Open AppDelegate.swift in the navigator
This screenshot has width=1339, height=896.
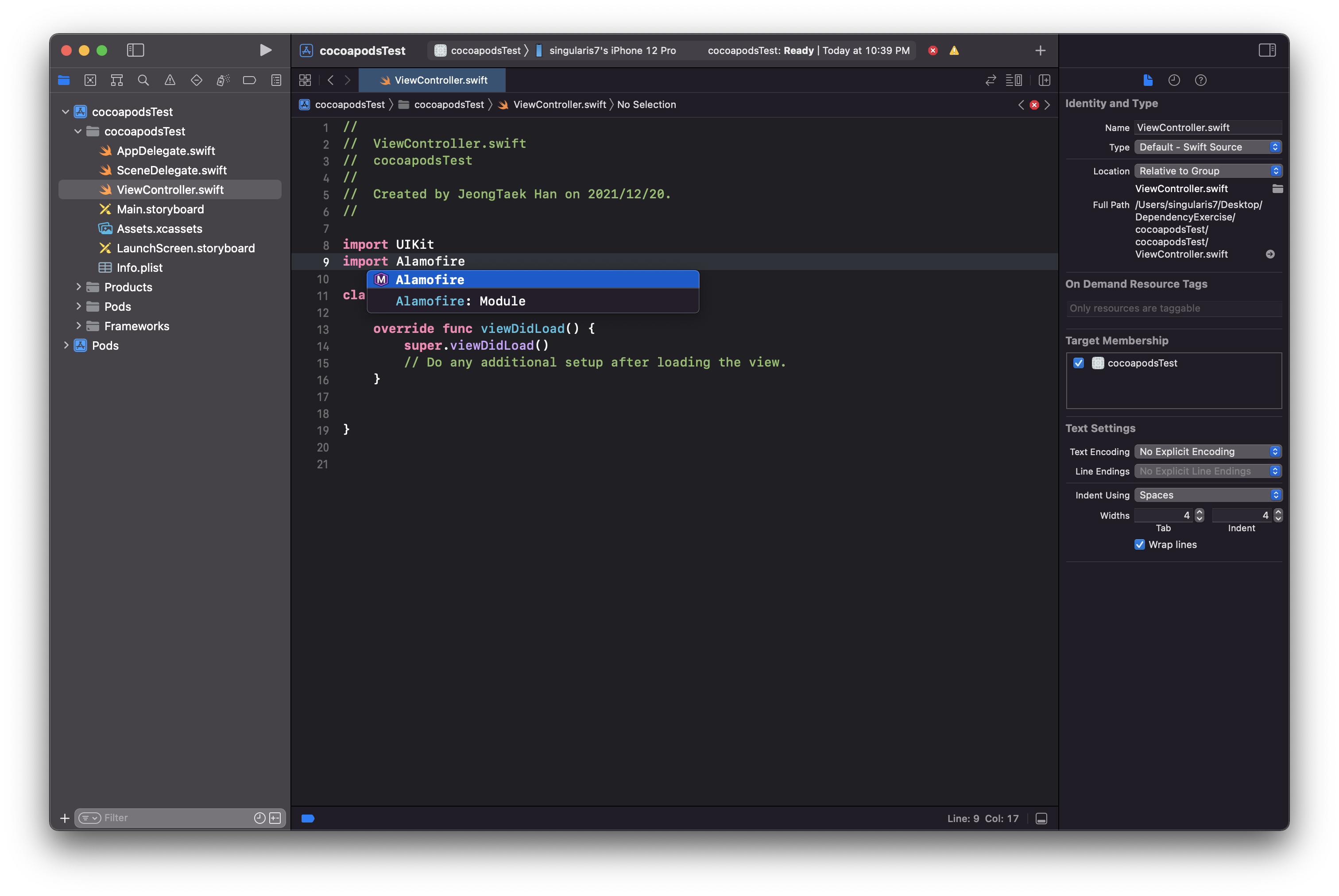pos(166,151)
